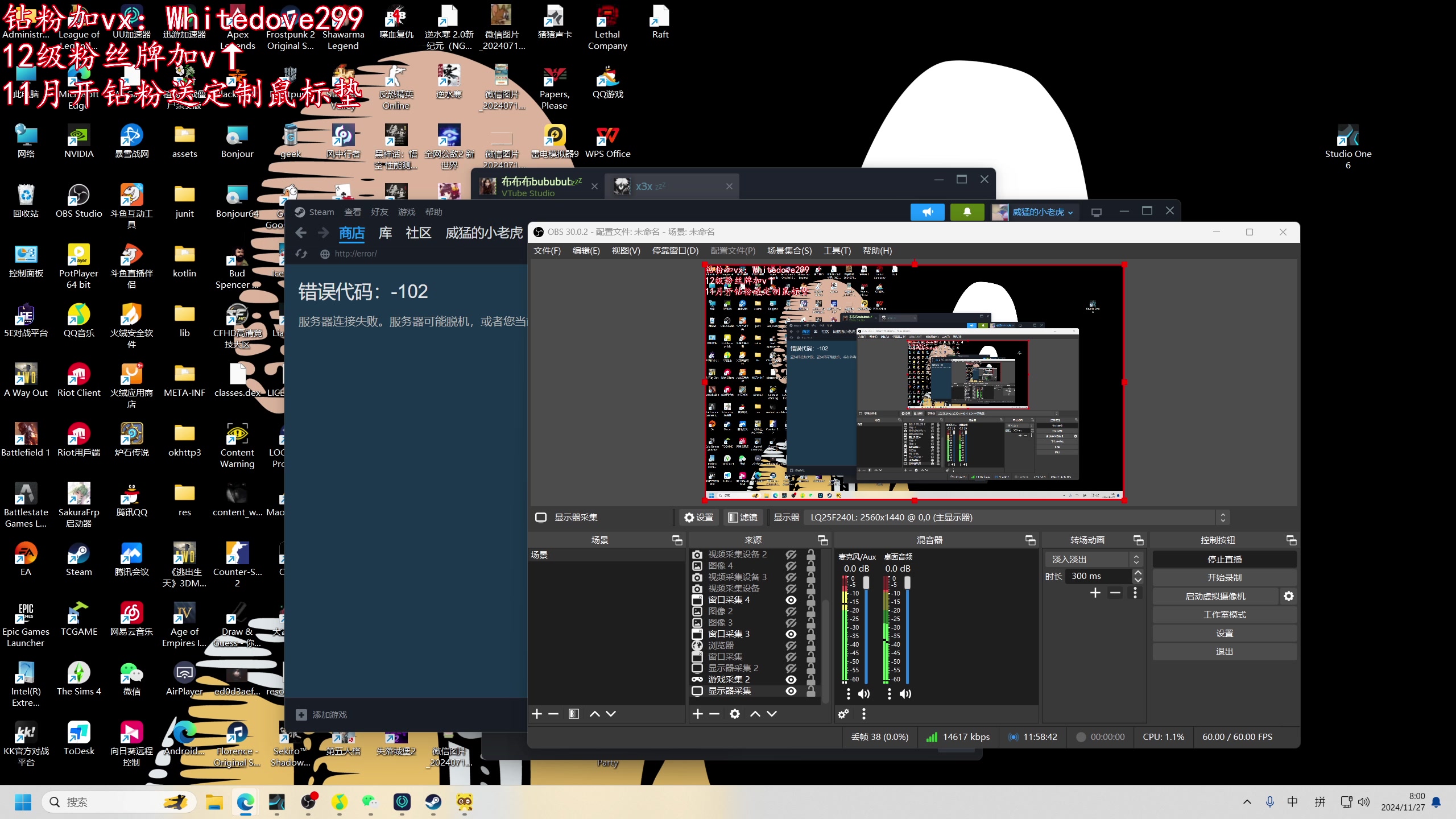Open advanced audio properties gears in mixer
This screenshot has height=819, width=1456.
coord(843,714)
